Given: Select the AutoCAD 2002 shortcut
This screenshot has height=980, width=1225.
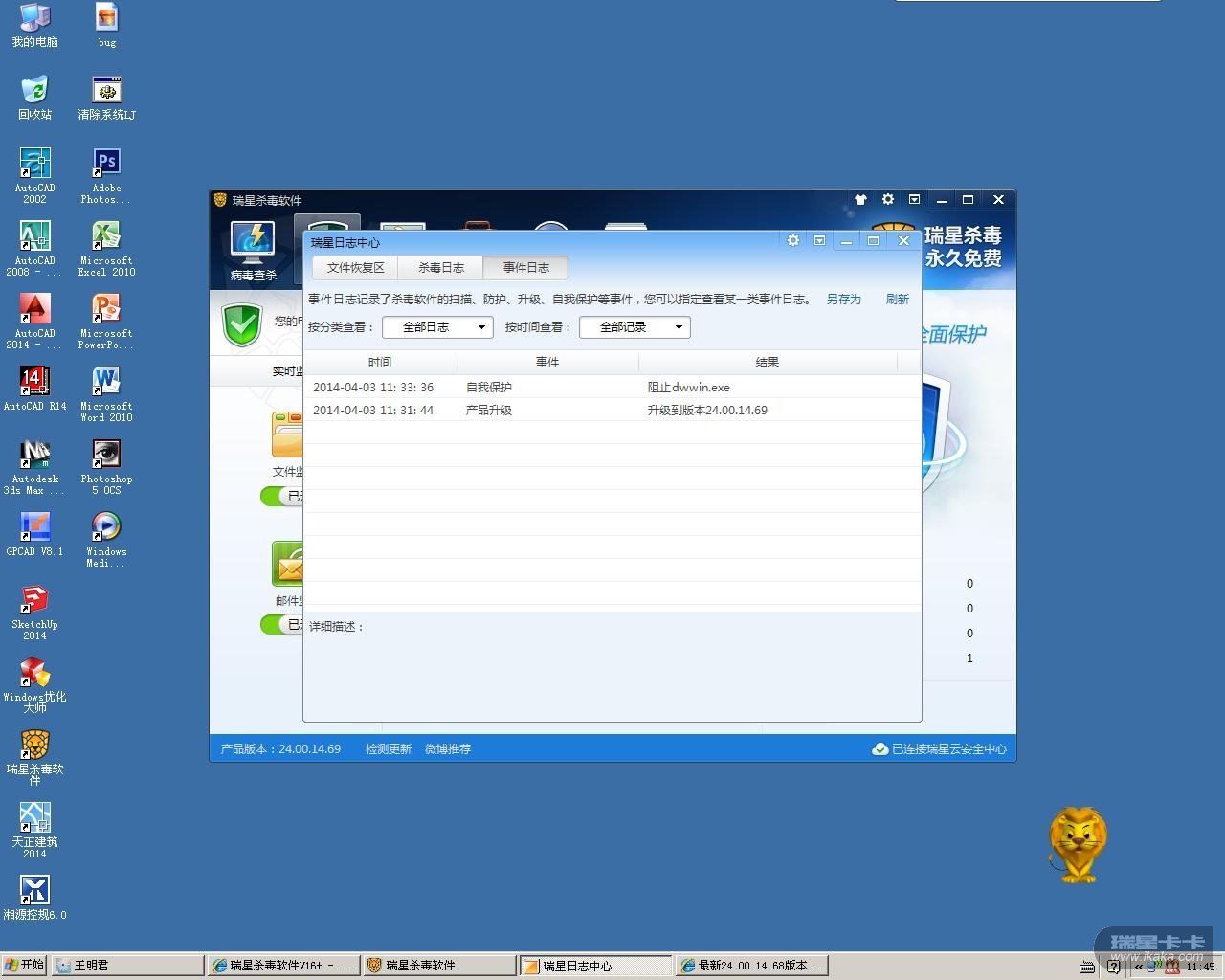Looking at the screenshot, I should pyautogui.click(x=34, y=176).
